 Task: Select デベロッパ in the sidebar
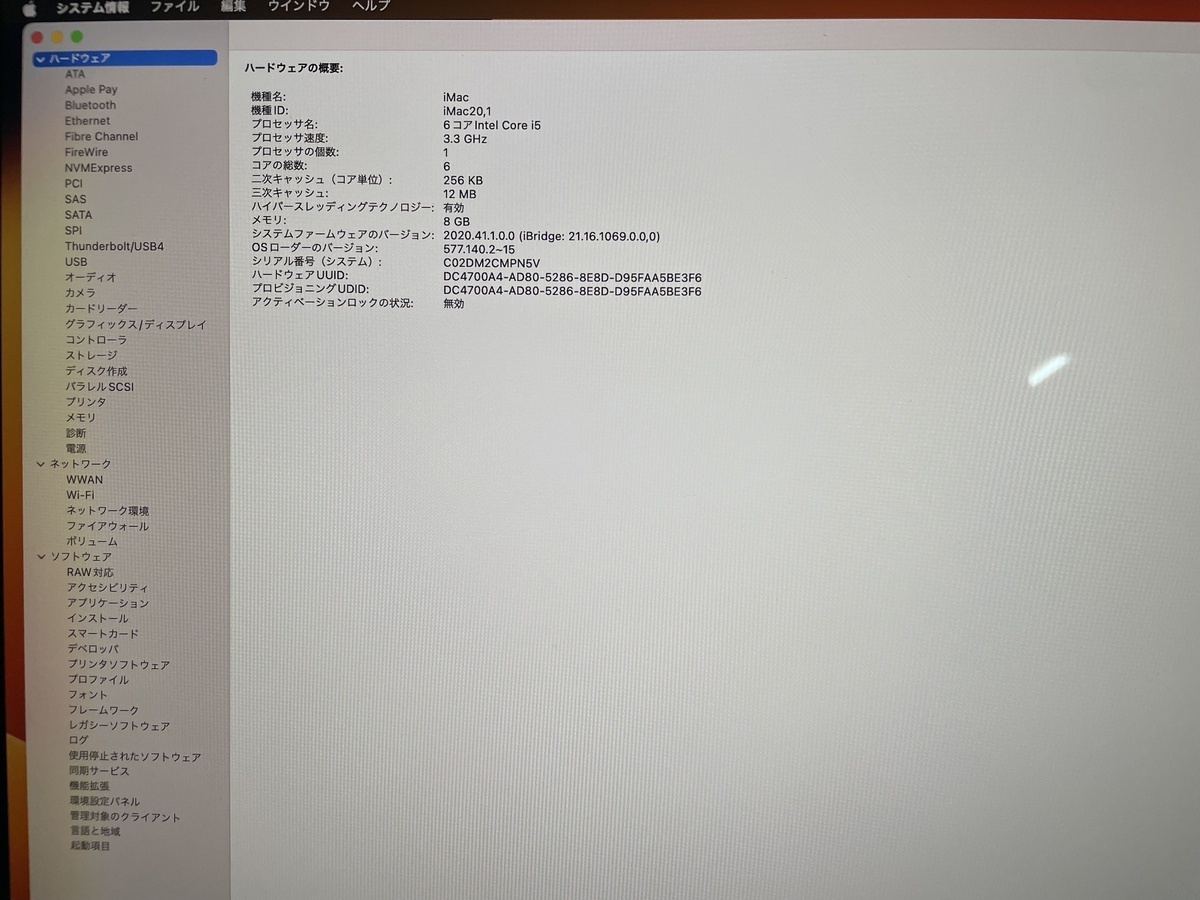point(93,649)
